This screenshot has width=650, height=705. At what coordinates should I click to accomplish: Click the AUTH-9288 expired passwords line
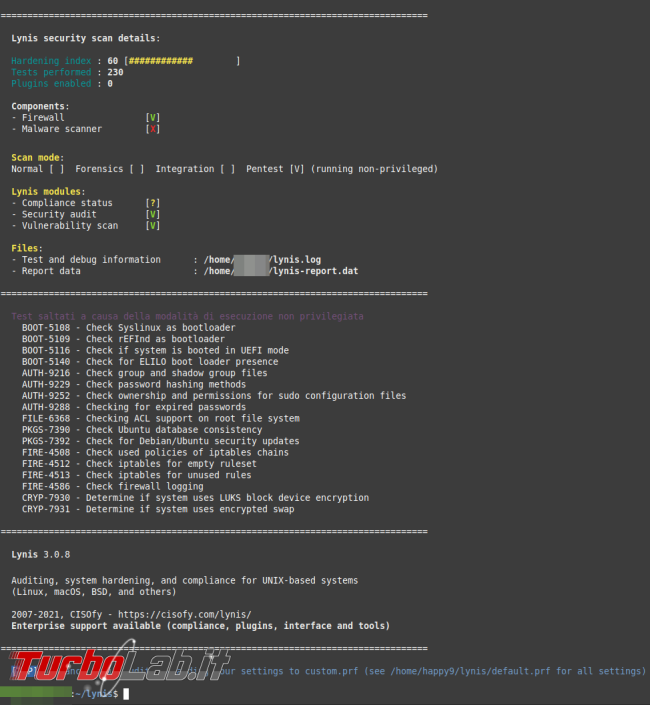click(134, 407)
